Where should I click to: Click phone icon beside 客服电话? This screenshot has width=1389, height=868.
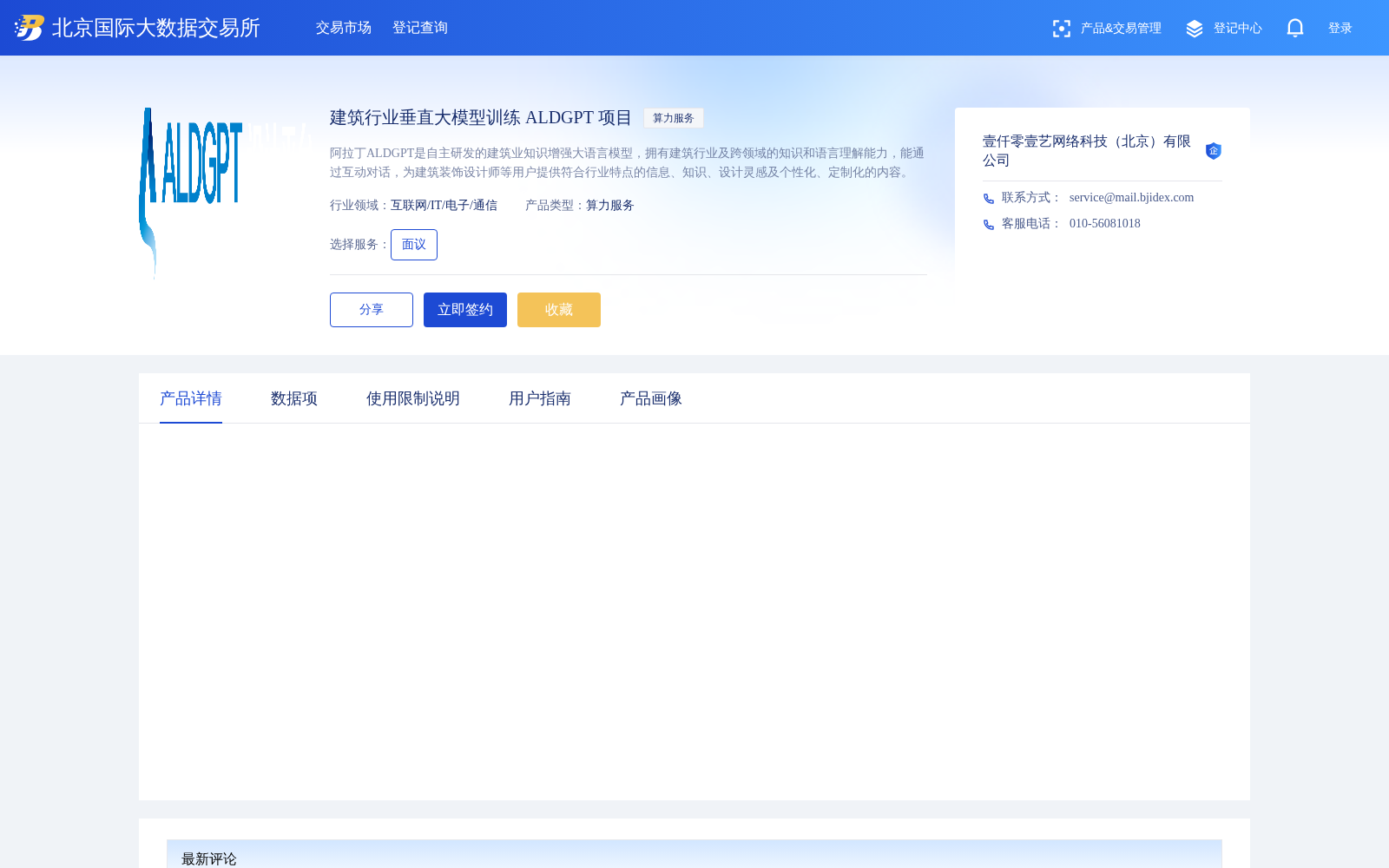click(989, 225)
